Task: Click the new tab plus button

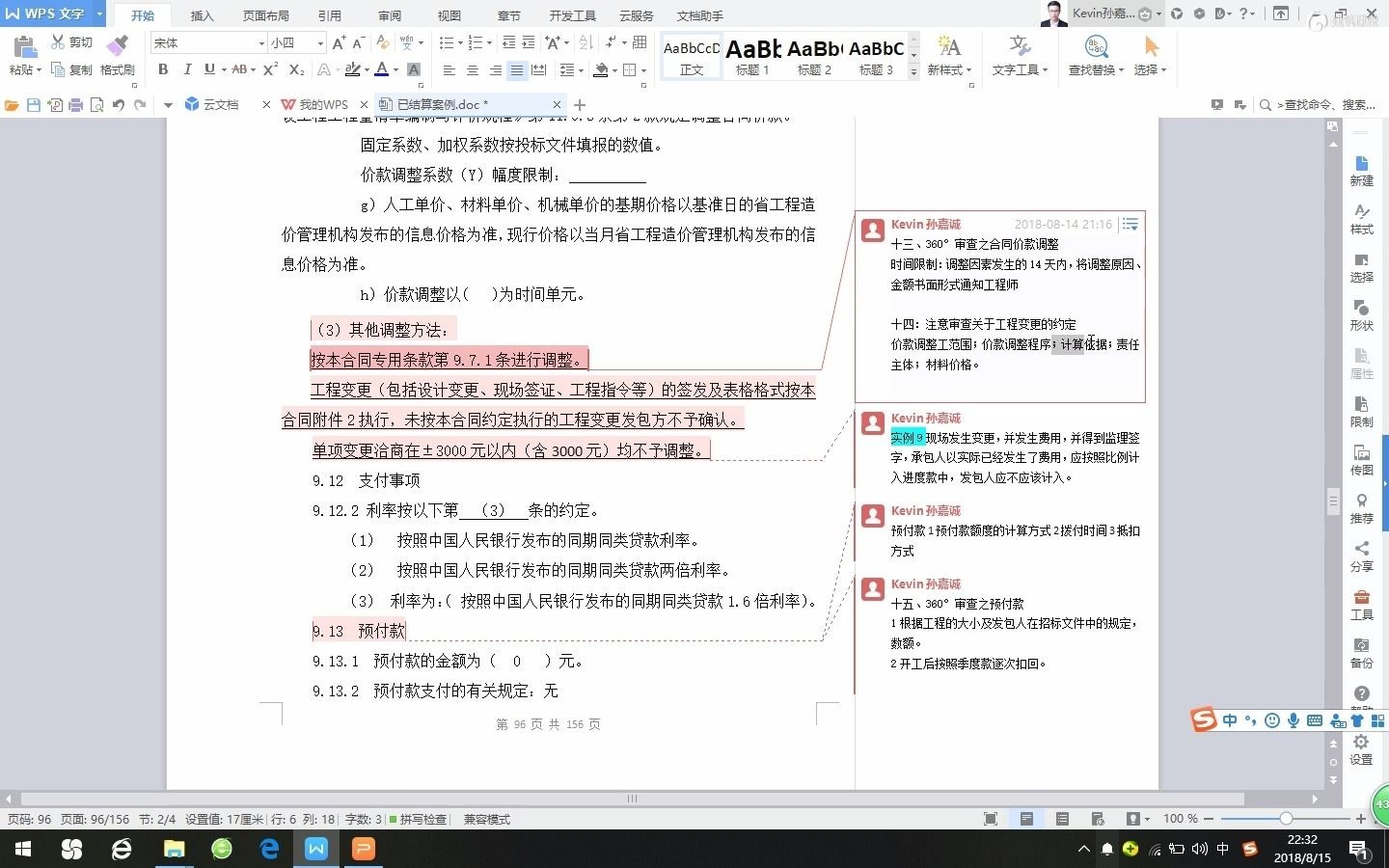Action: click(580, 104)
